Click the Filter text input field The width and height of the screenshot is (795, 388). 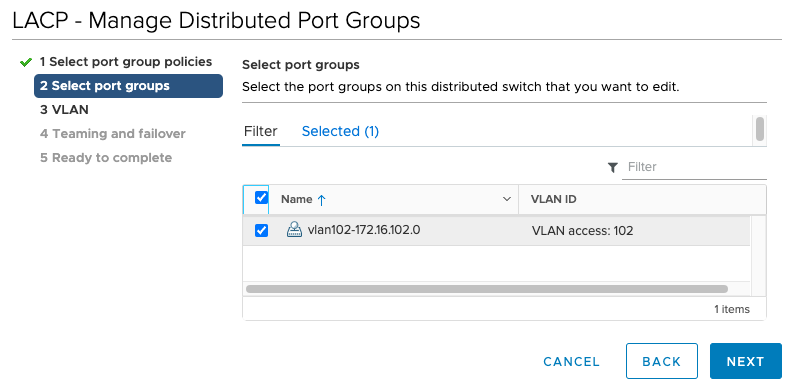694,167
